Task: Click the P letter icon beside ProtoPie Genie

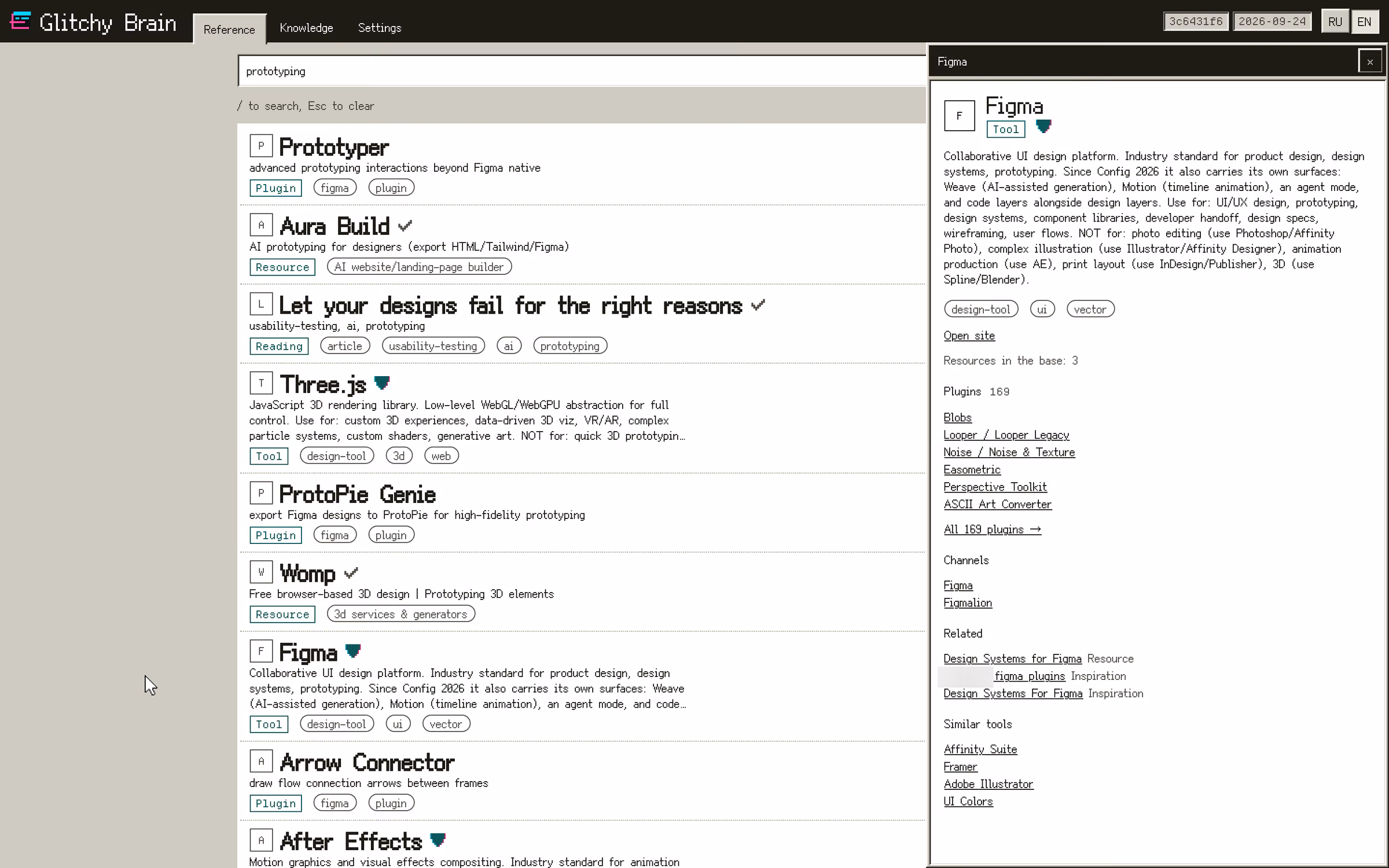Action: point(261,492)
